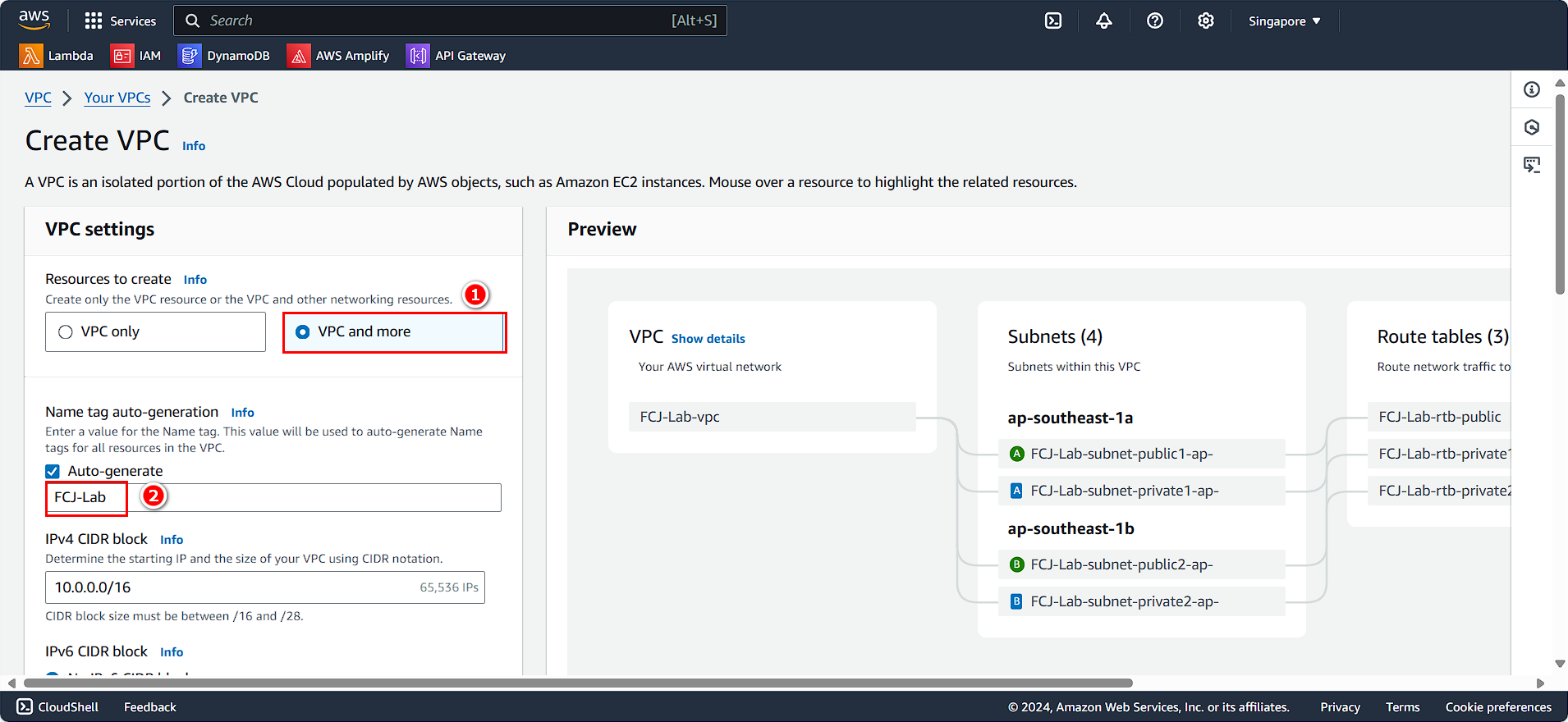Screen dimensions: 1568x722
Task: Open the settings gear in top bar
Action: click(1206, 21)
